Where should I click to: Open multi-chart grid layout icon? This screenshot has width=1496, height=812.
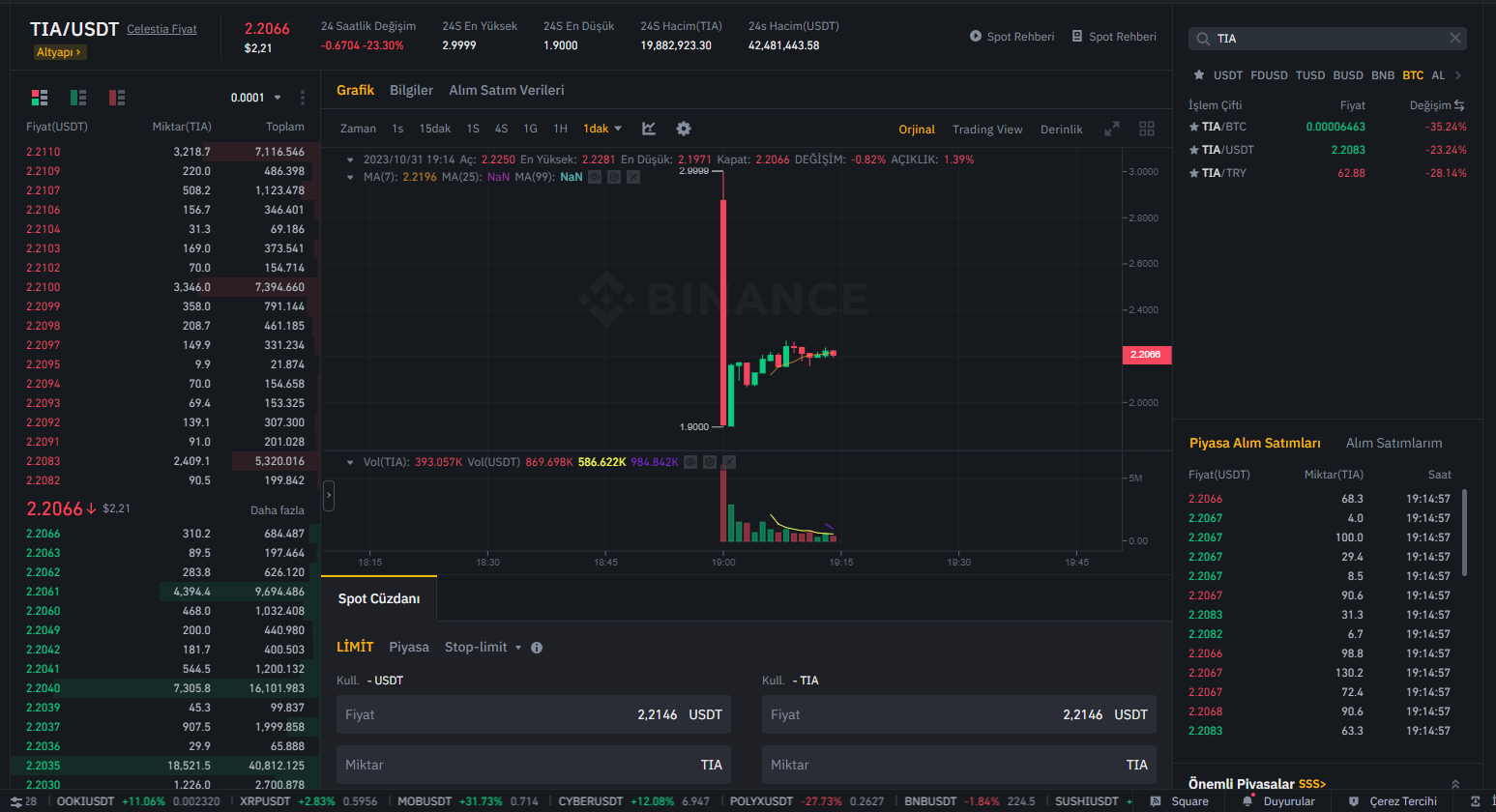pyautogui.click(x=1147, y=129)
